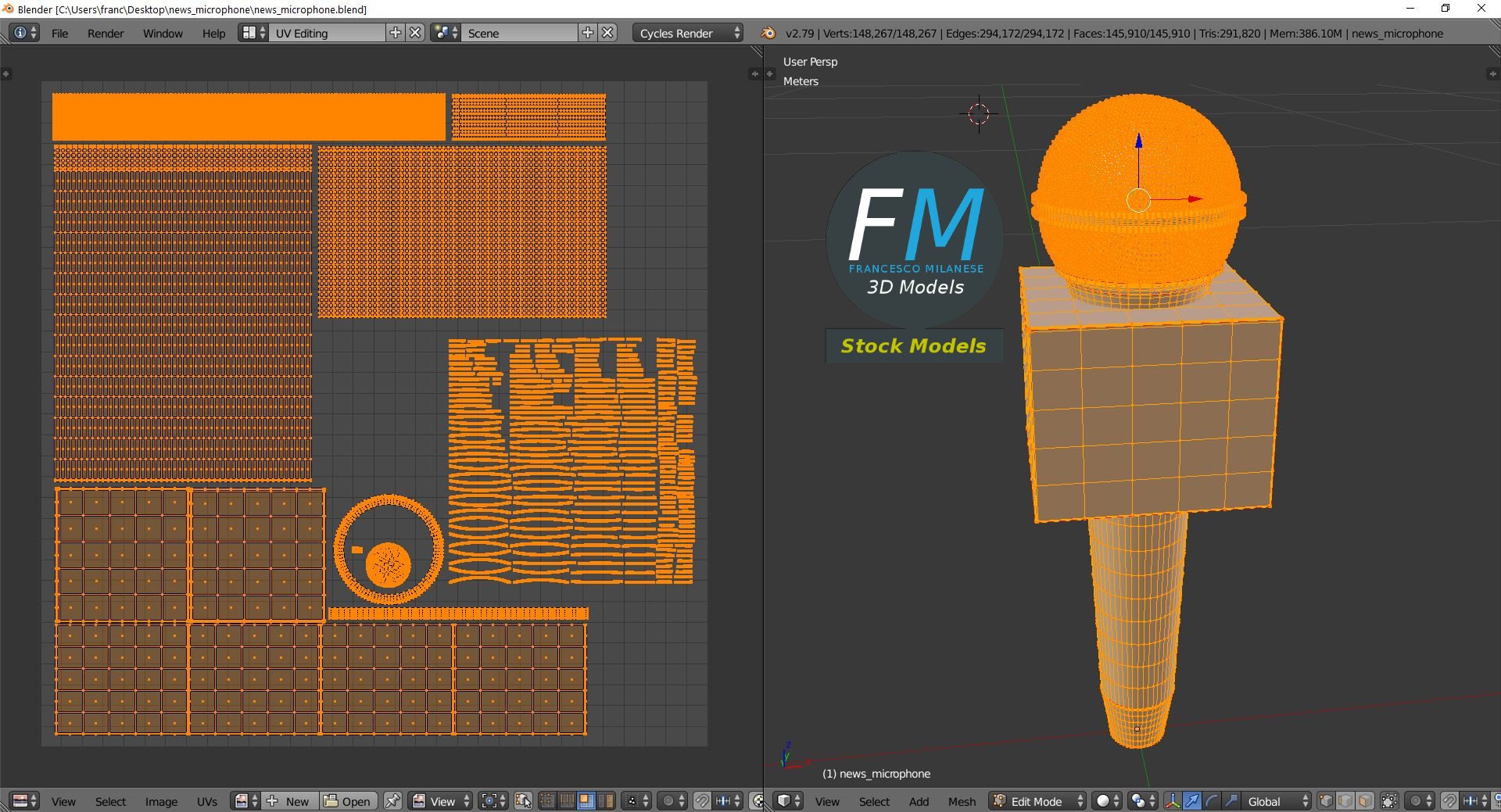The image size is (1501, 812).
Task: Open the Render menu
Action: point(106,34)
